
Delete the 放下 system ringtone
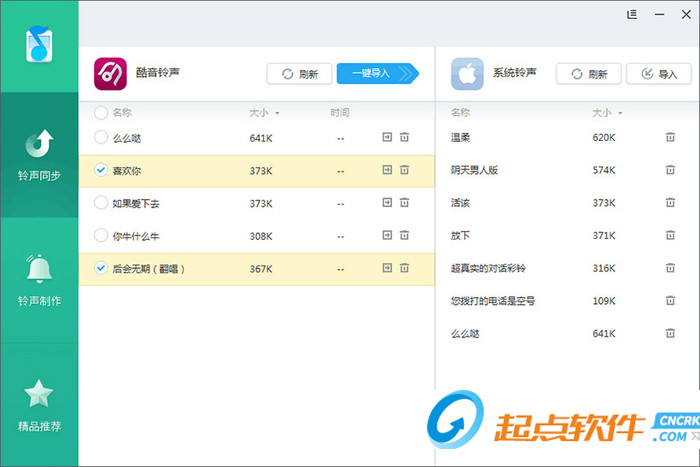pos(670,235)
